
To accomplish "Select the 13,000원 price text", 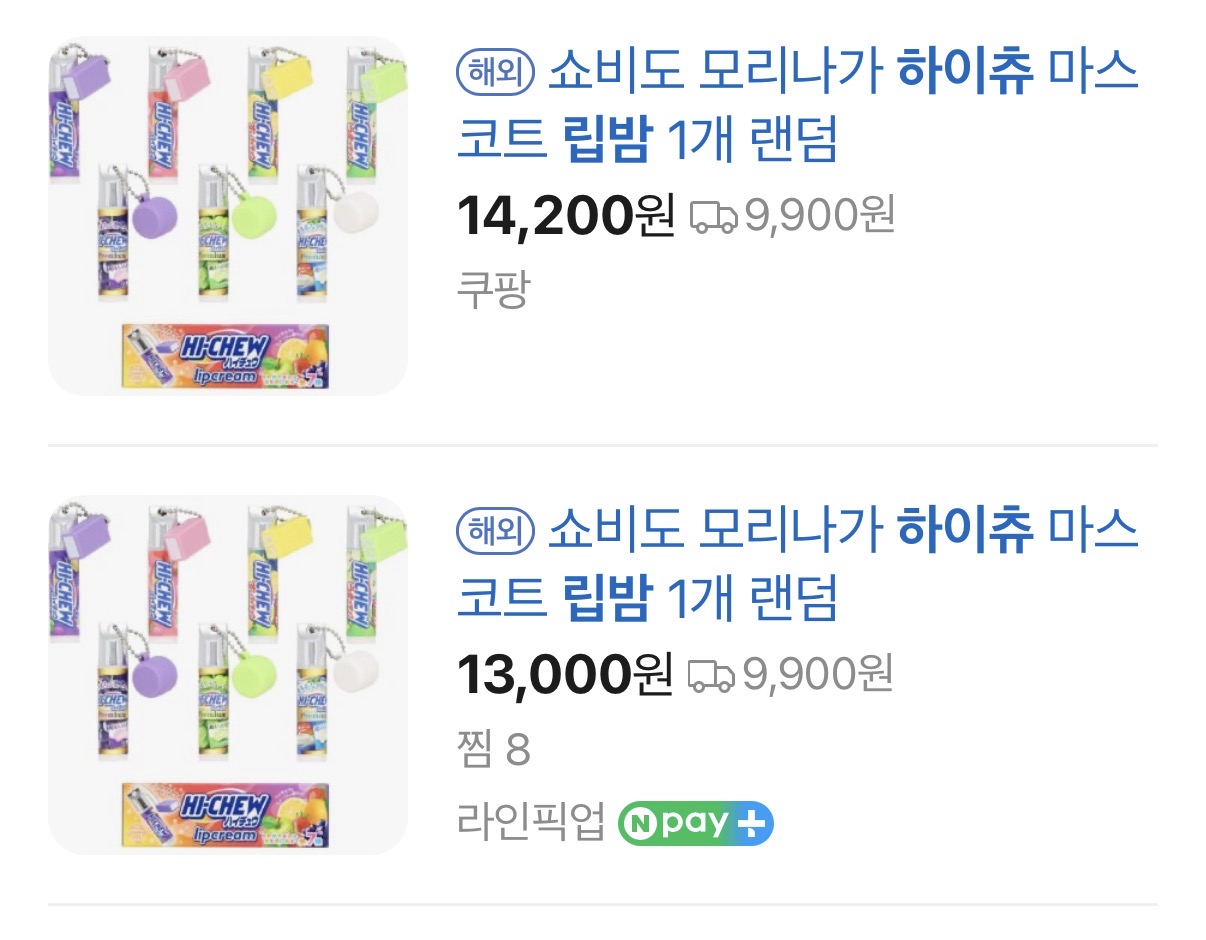I will 566,675.
